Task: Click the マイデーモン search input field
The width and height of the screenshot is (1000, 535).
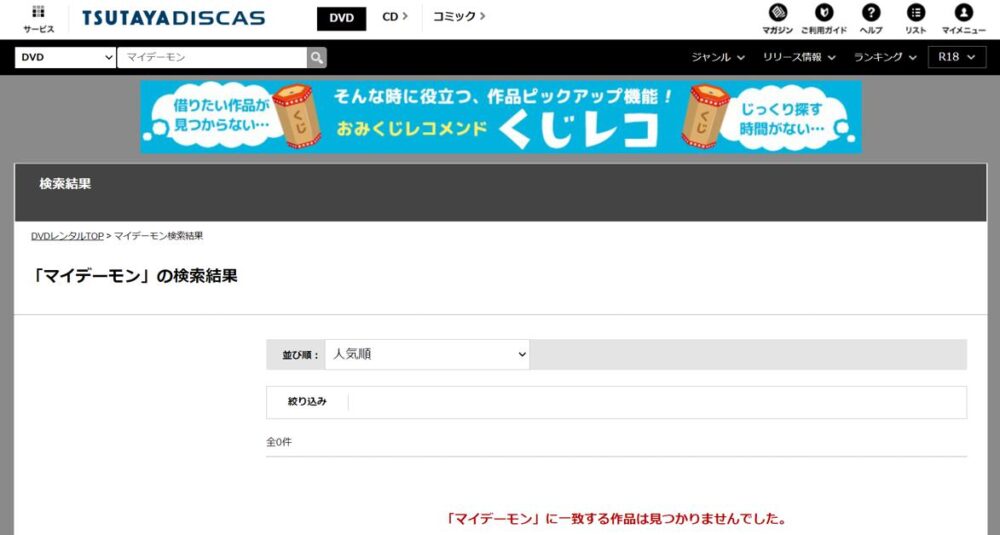Action: 212,57
